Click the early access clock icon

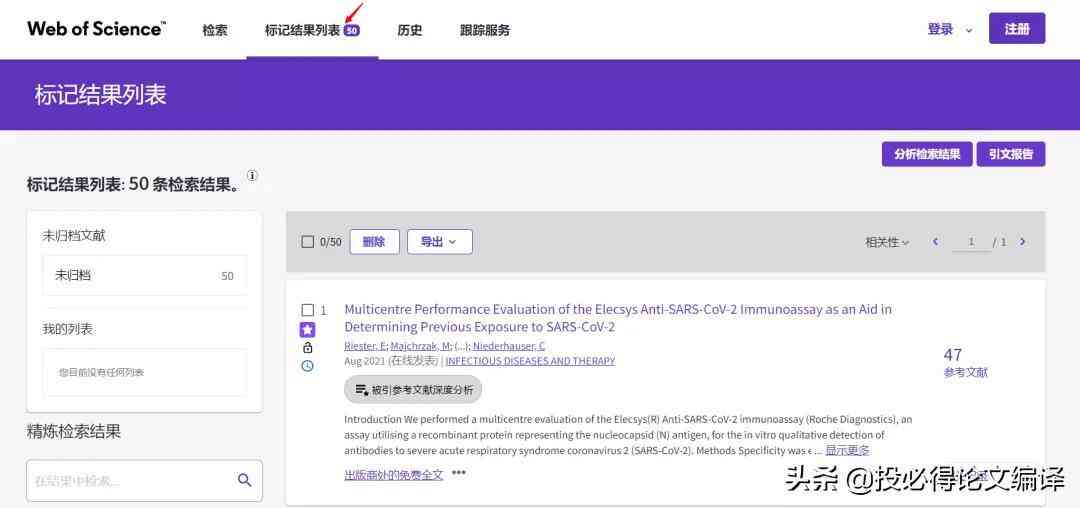[x=307, y=366]
